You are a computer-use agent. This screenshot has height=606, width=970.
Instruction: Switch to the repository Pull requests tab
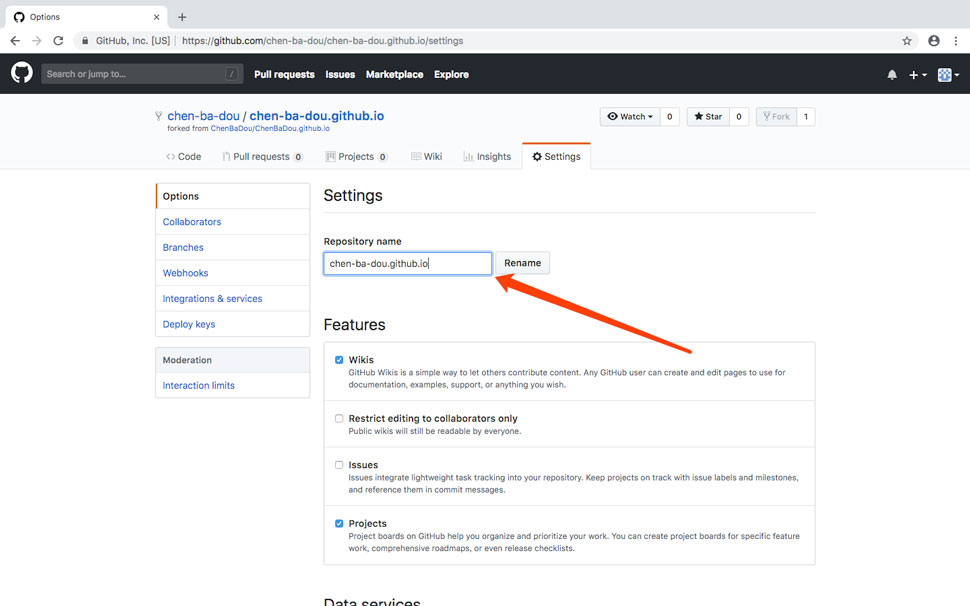click(262, 156)
